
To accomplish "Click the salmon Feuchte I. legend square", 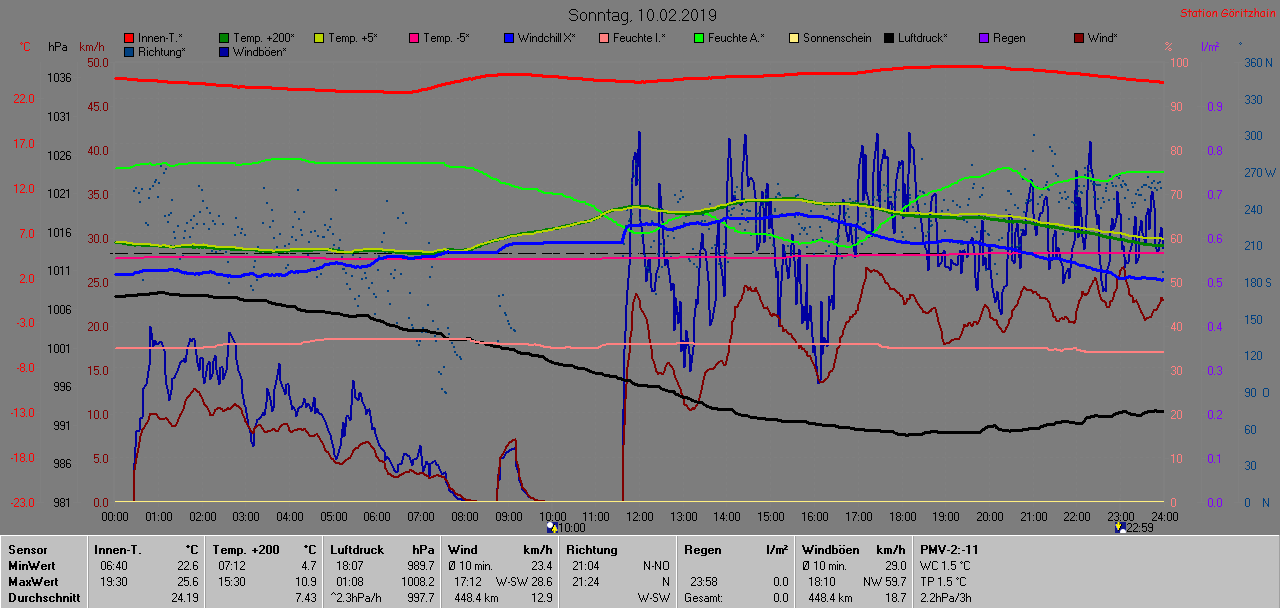I will point(604,38).
